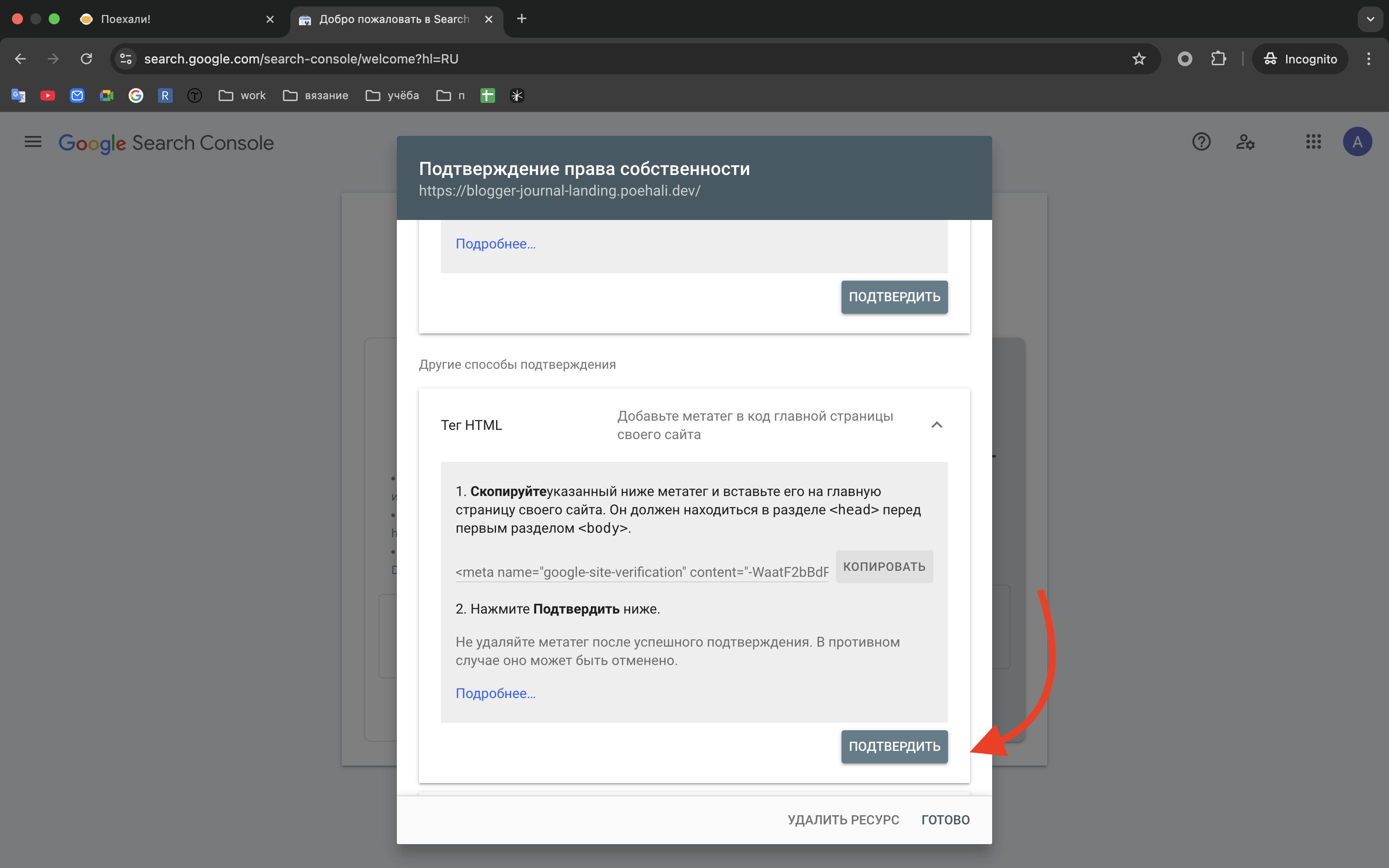The image size is (1389, 868).
Task: Open the Подробнее link in instructions
Action: click(495, 693)
